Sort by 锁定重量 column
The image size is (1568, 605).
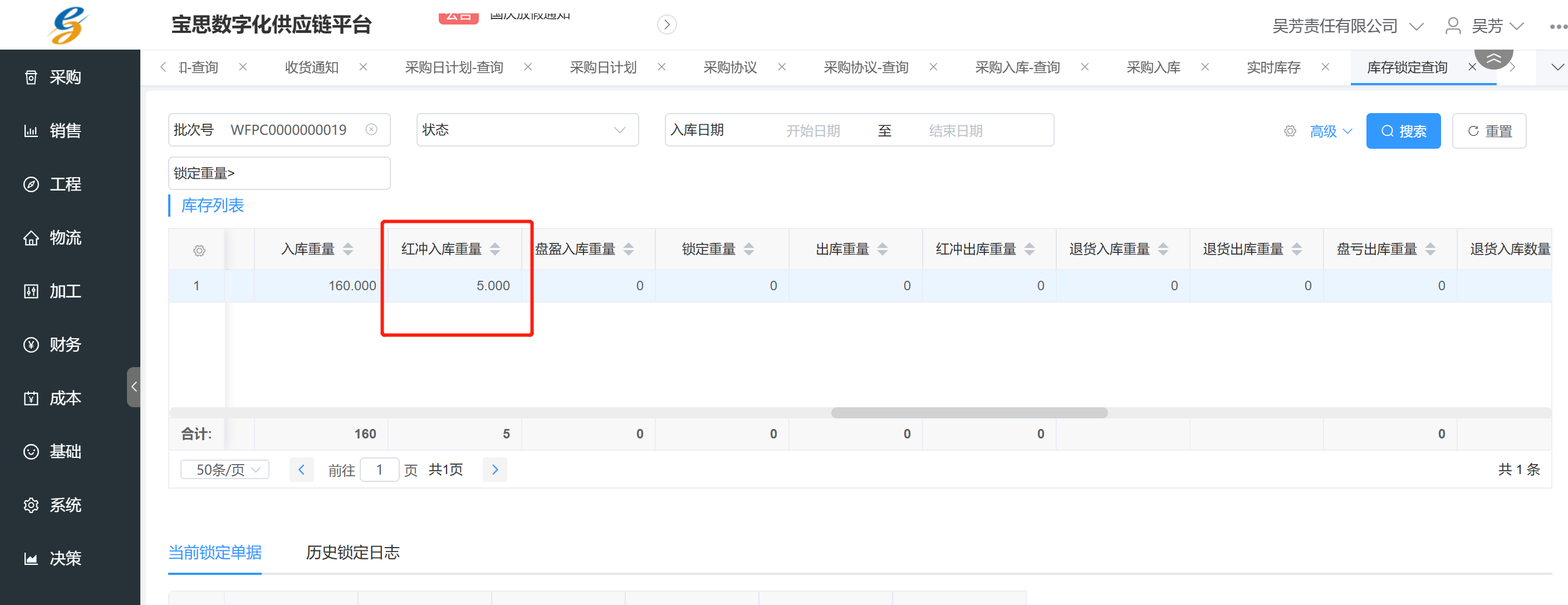pyautogui.click(x=749, y=249)
